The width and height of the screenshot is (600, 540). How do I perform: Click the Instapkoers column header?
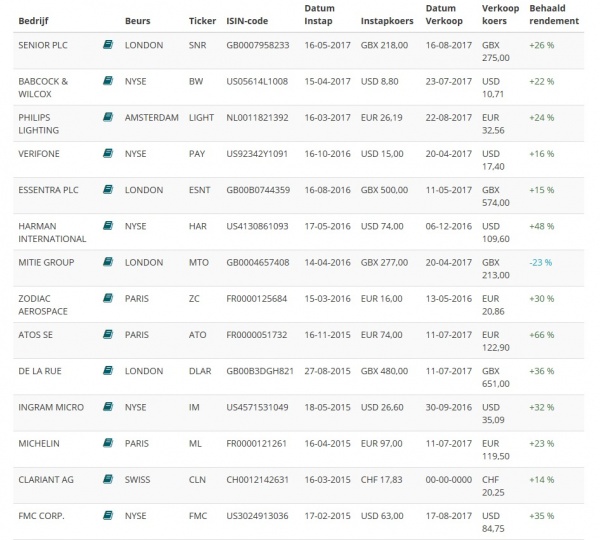387,21
